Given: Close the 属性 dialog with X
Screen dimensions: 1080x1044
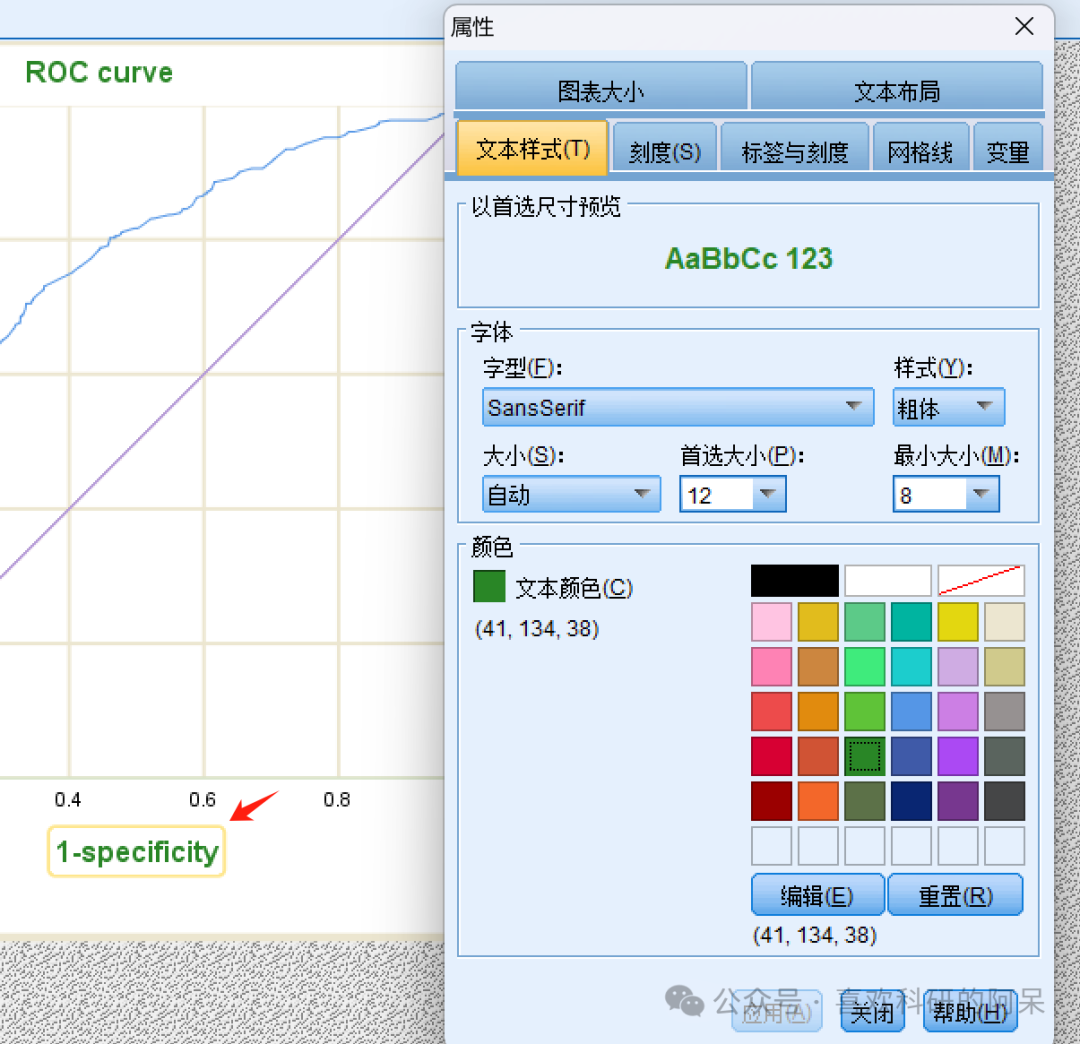Looking at the screenshot, I should tap(1024, 26).
